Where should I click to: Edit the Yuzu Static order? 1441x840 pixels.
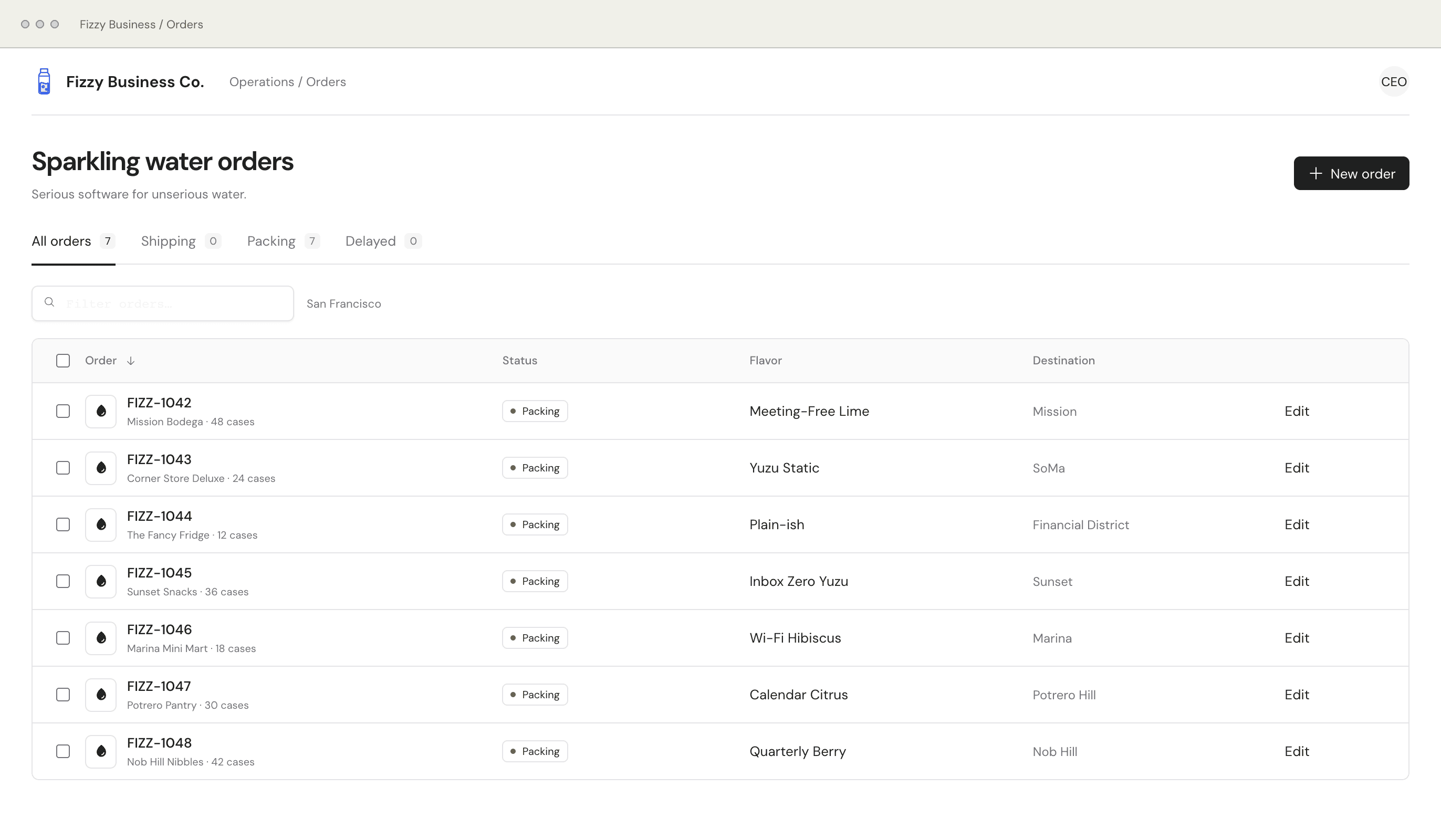click(x=1297, y=468)
